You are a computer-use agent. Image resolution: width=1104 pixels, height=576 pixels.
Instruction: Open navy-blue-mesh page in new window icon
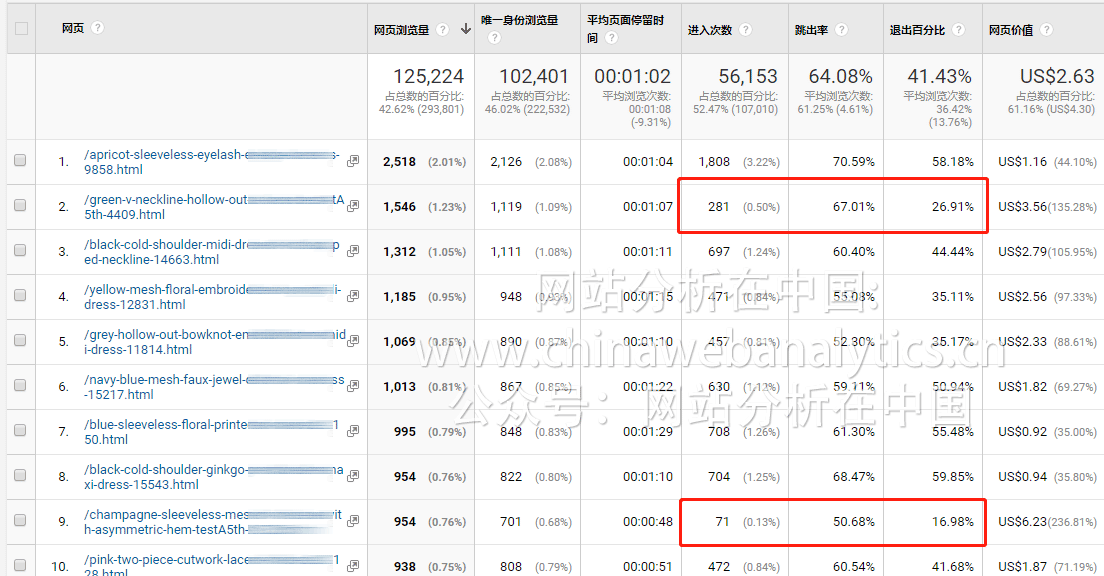[353, 387]
